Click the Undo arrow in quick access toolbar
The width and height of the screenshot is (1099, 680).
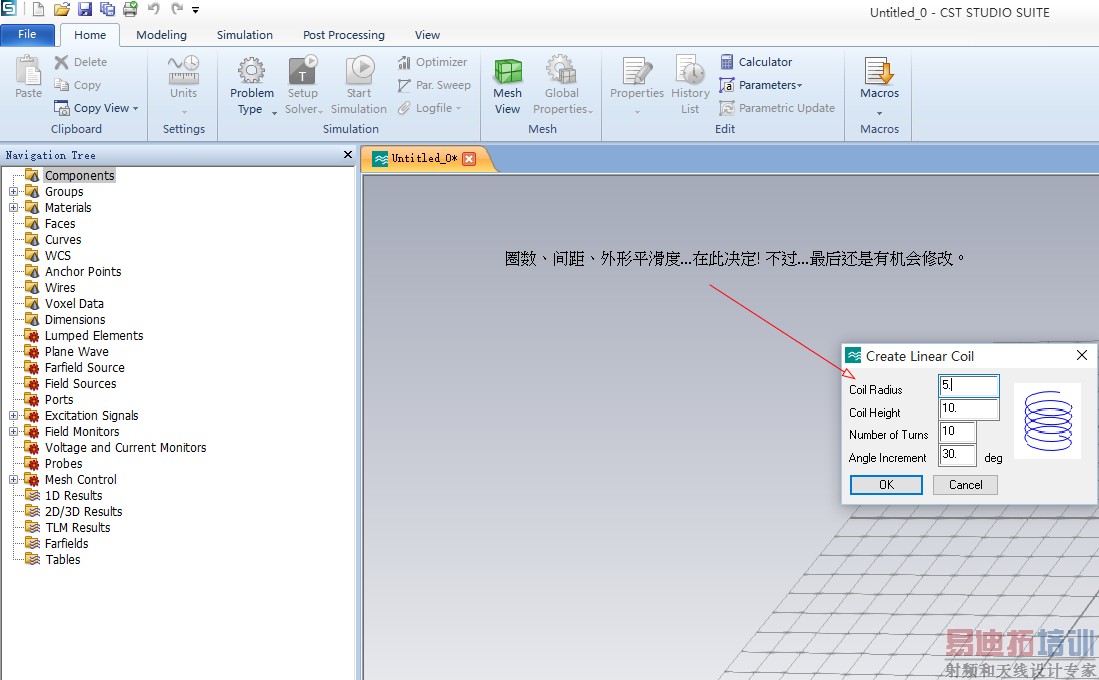click(154, 9)
